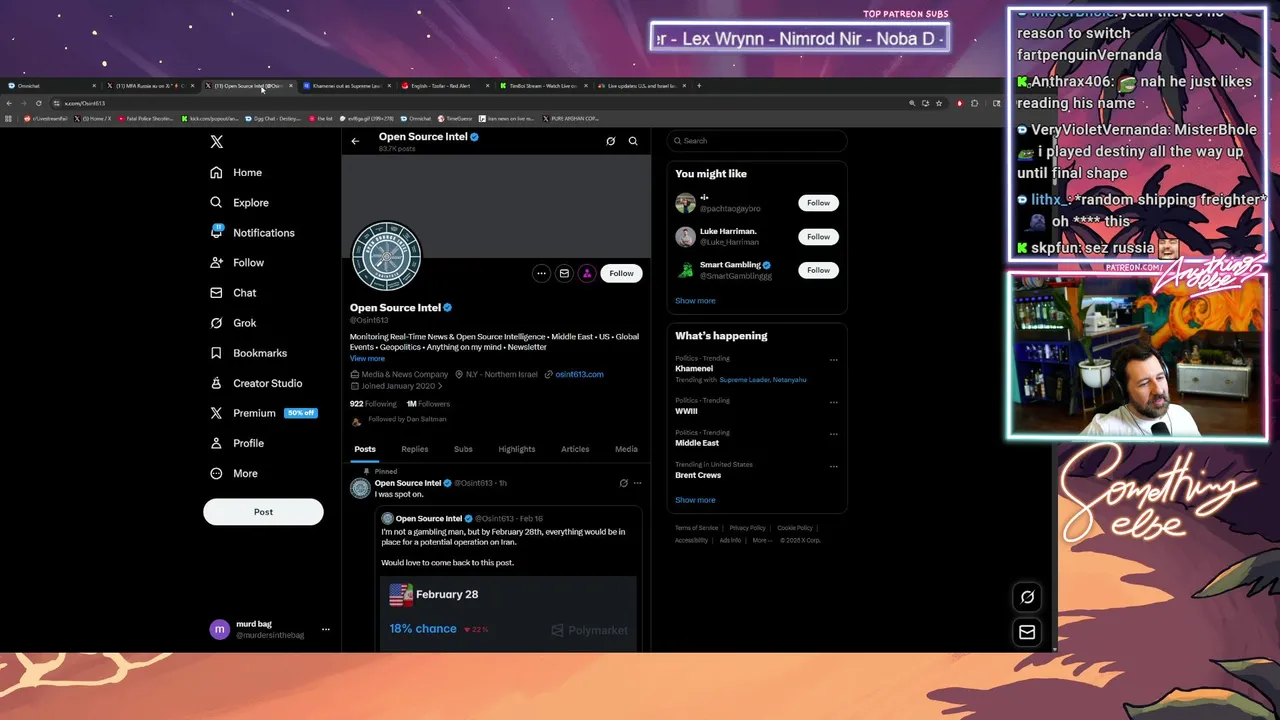Select the Posts tab
This screenshot has height=720, width=1280.
click(365, 449)
